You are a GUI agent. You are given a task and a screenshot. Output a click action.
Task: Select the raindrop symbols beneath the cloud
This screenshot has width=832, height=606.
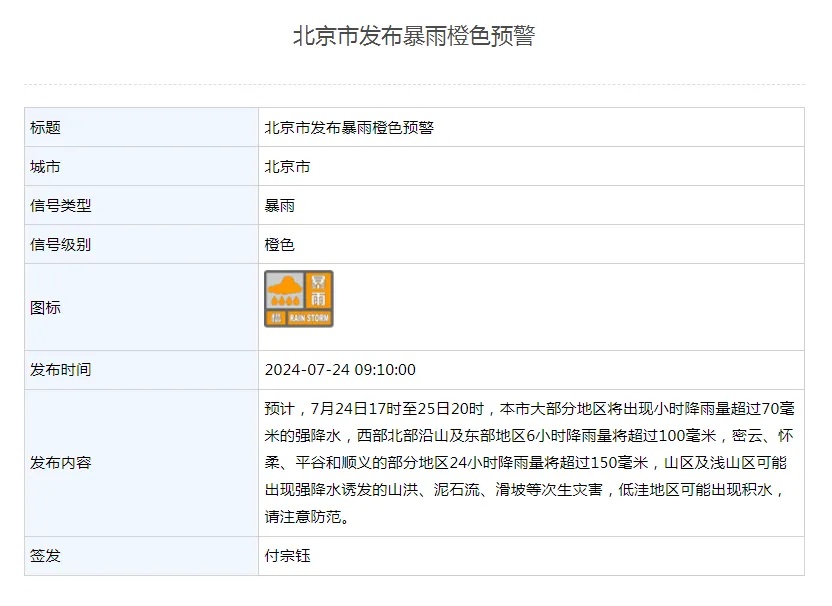(x=285, y=300)
